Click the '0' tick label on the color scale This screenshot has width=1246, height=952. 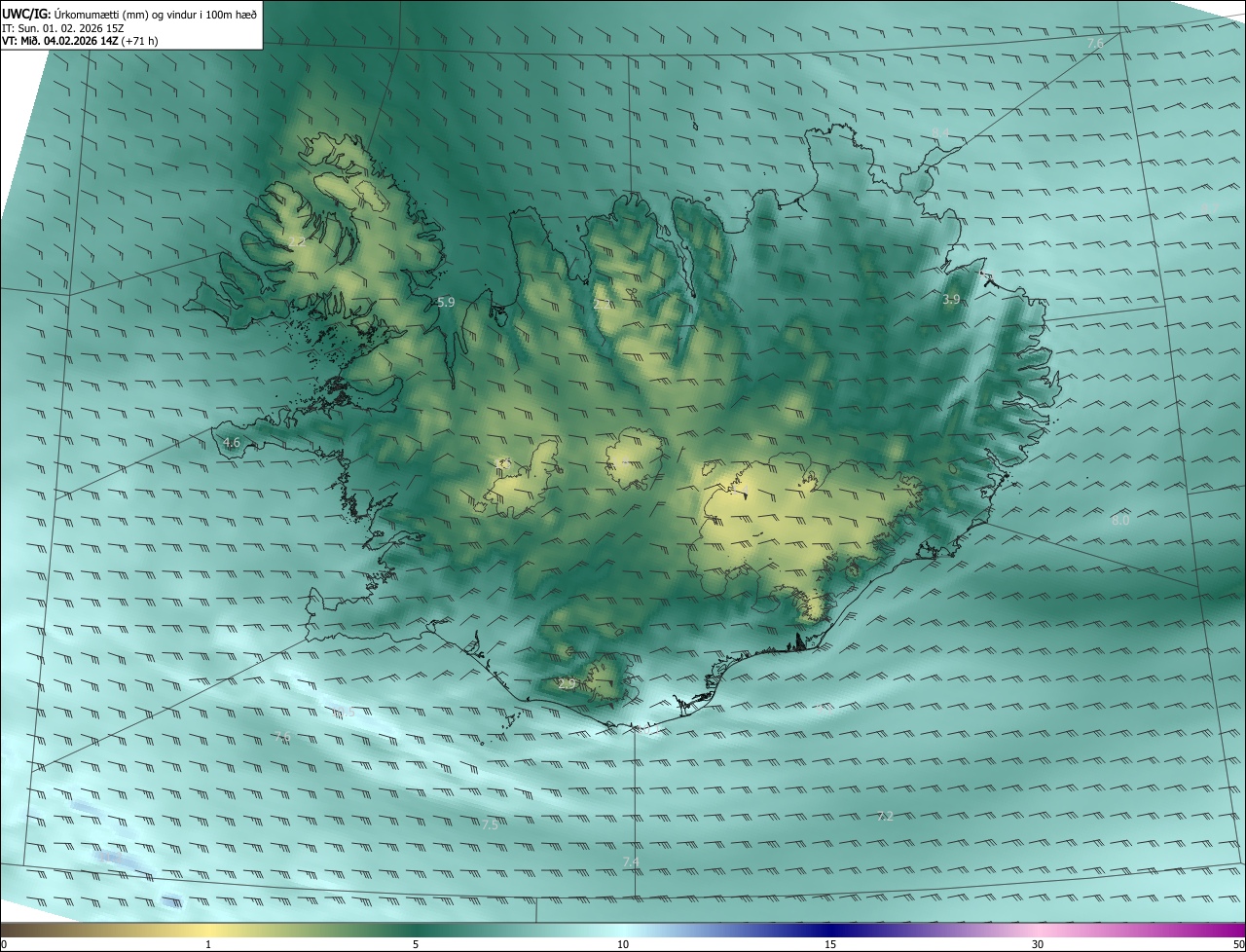coord(4,944)
